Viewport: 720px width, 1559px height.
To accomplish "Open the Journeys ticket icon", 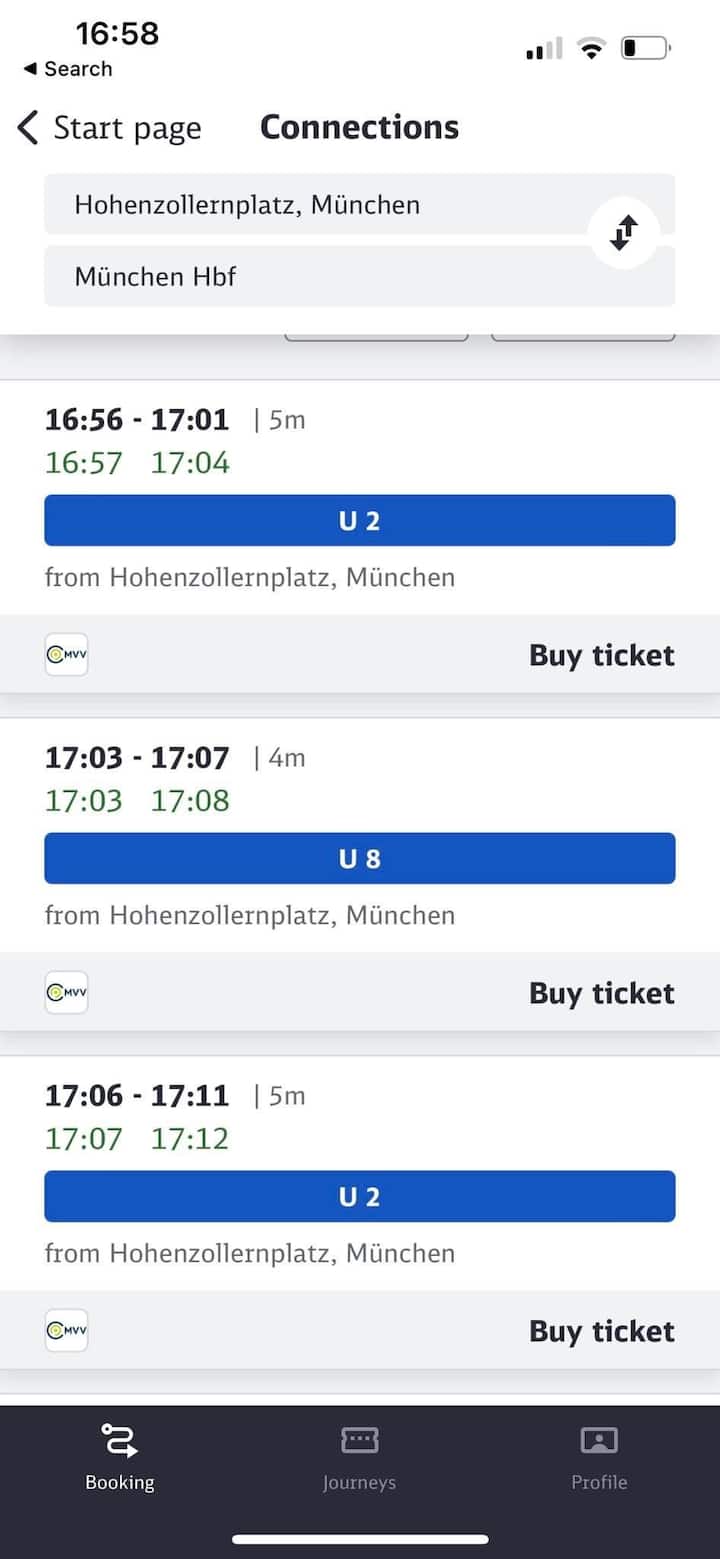I will click(359, 1440).
